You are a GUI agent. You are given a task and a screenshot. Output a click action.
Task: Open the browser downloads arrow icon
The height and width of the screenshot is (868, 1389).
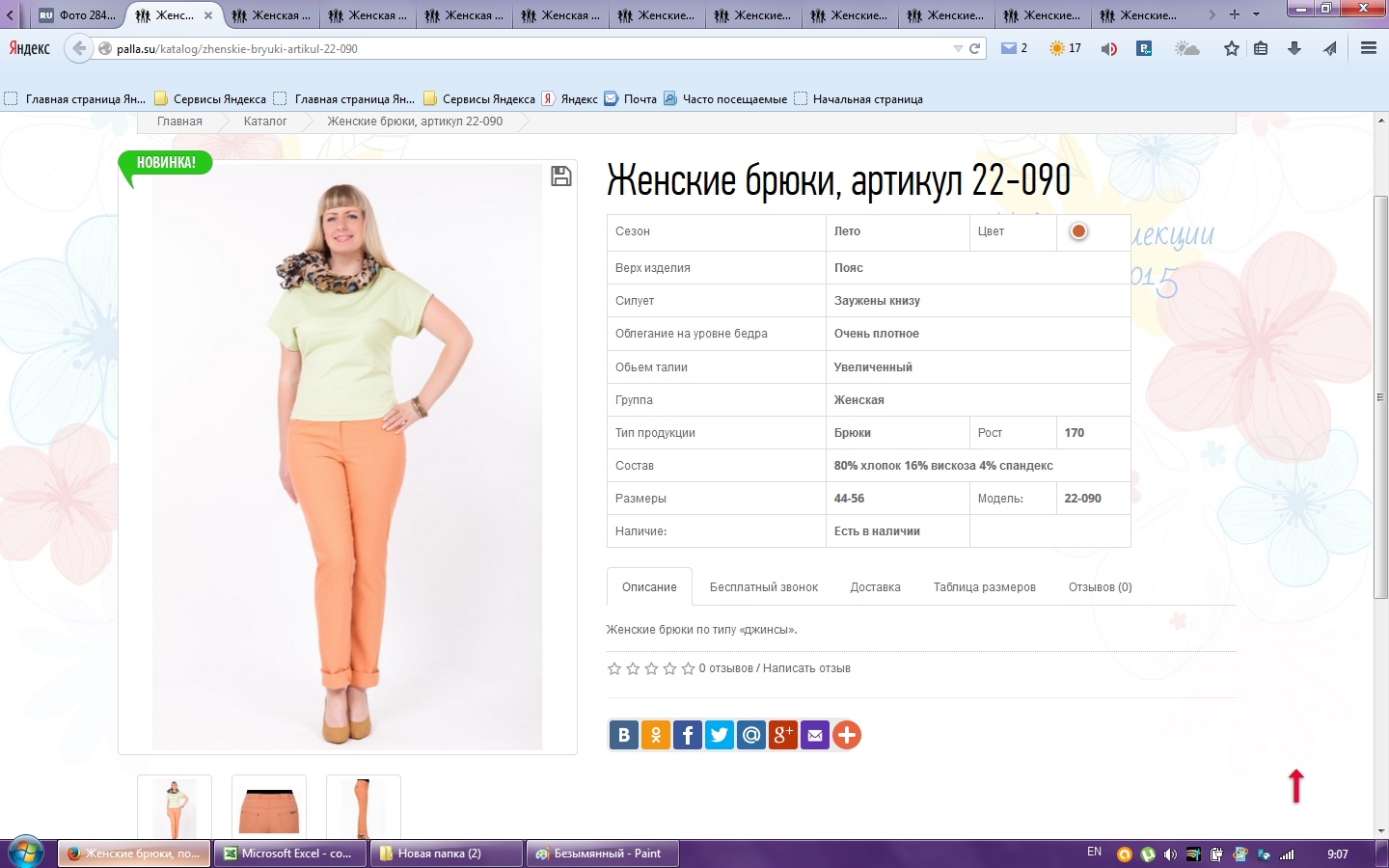click(x=1294, y=48)
